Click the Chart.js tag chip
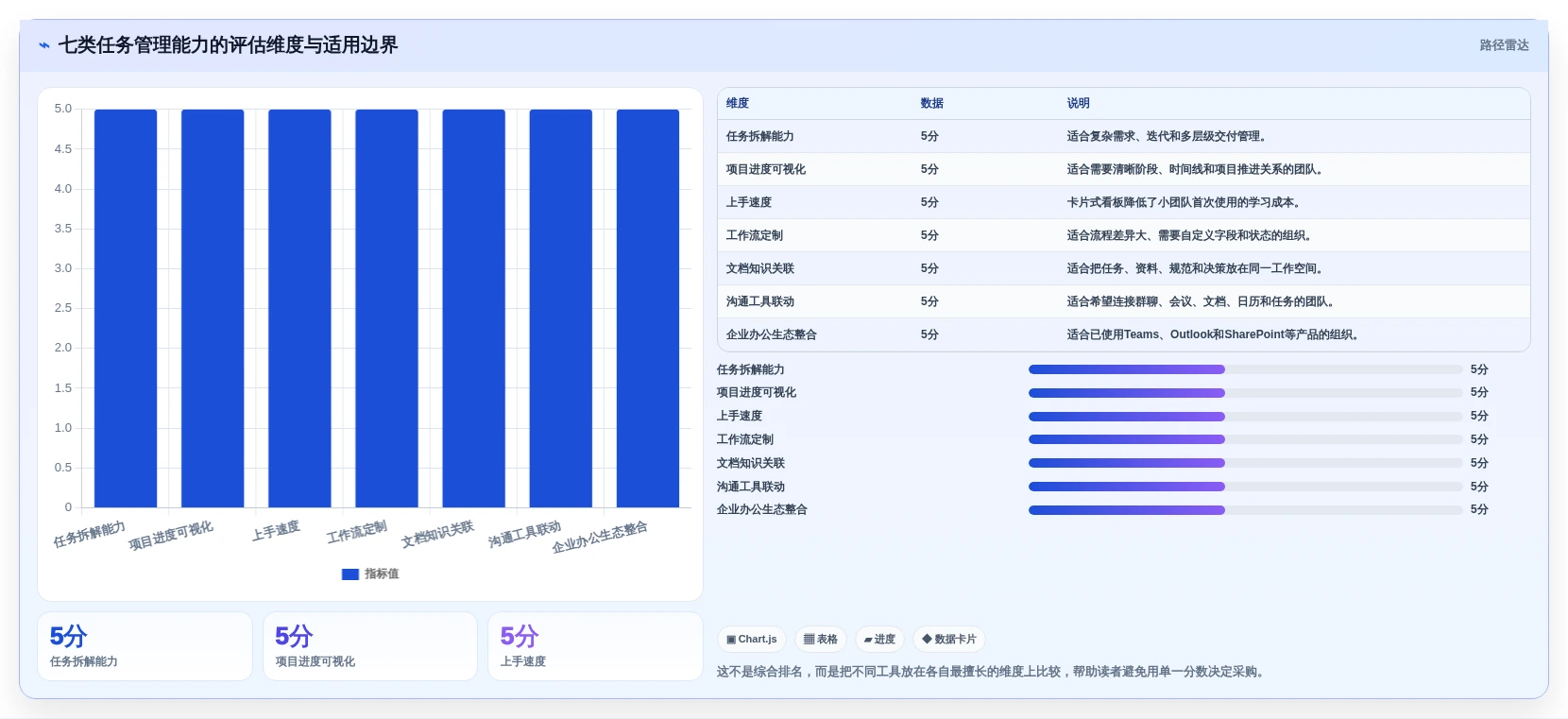This screenshot has height=719, width=1568. (x=752, y=640)
